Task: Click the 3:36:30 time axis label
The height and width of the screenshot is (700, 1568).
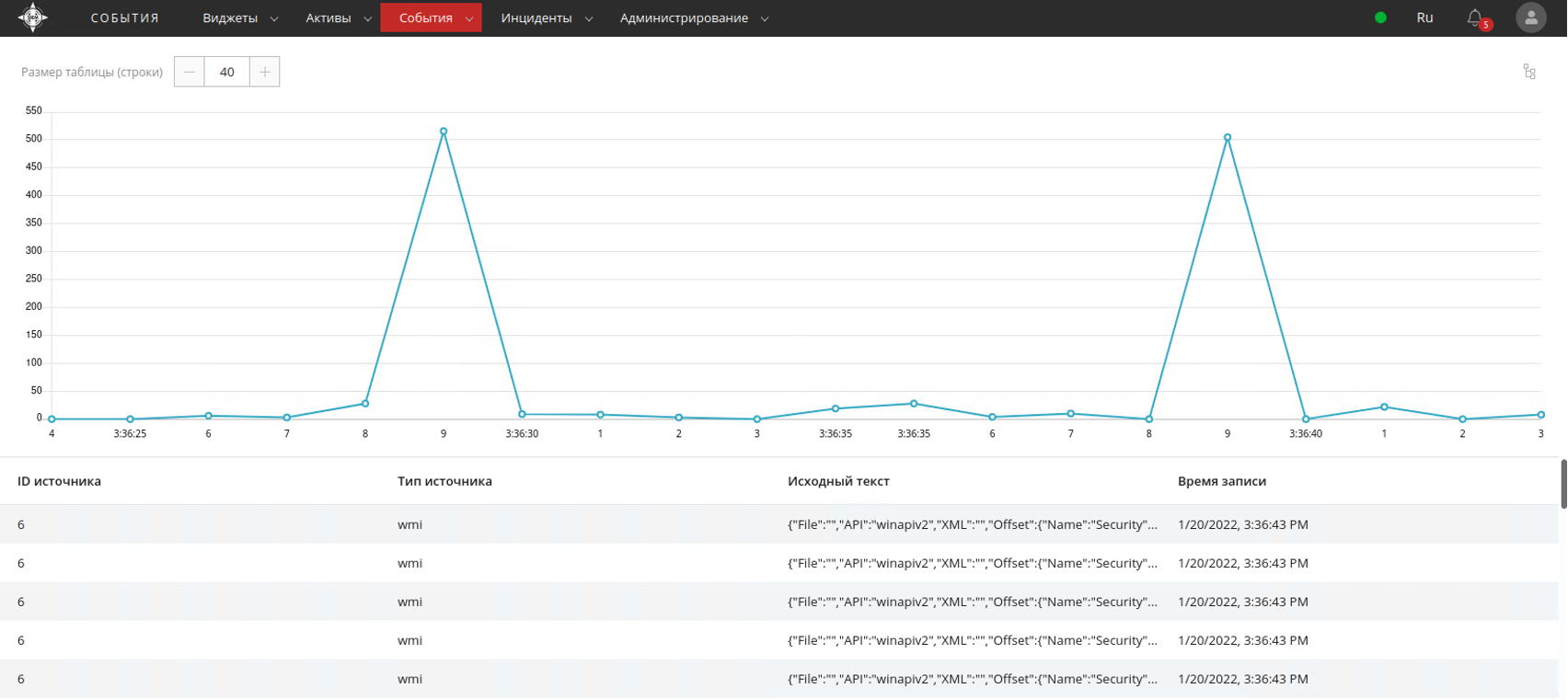Action: pos(522,434)
